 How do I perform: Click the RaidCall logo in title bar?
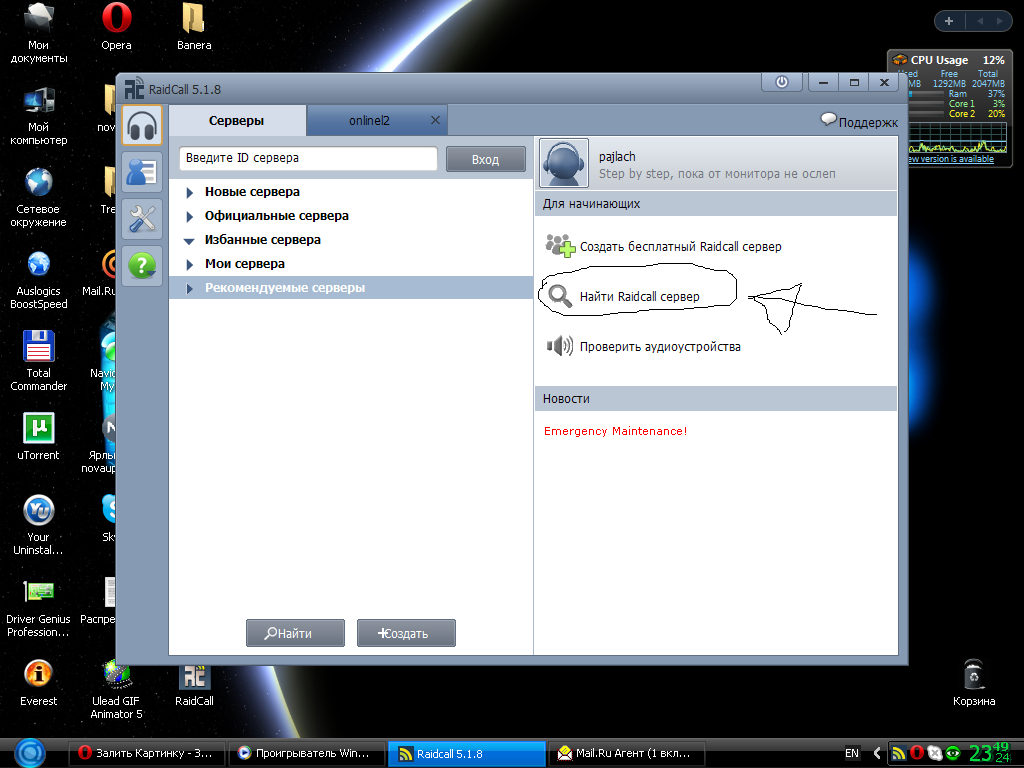[x=135, y=88]
